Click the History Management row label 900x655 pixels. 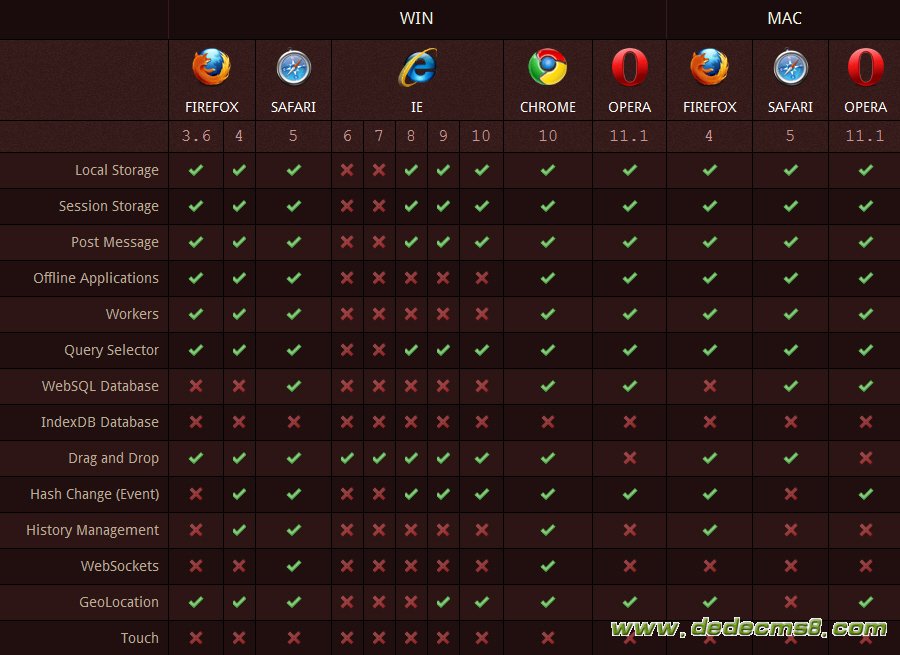point(92,530)
